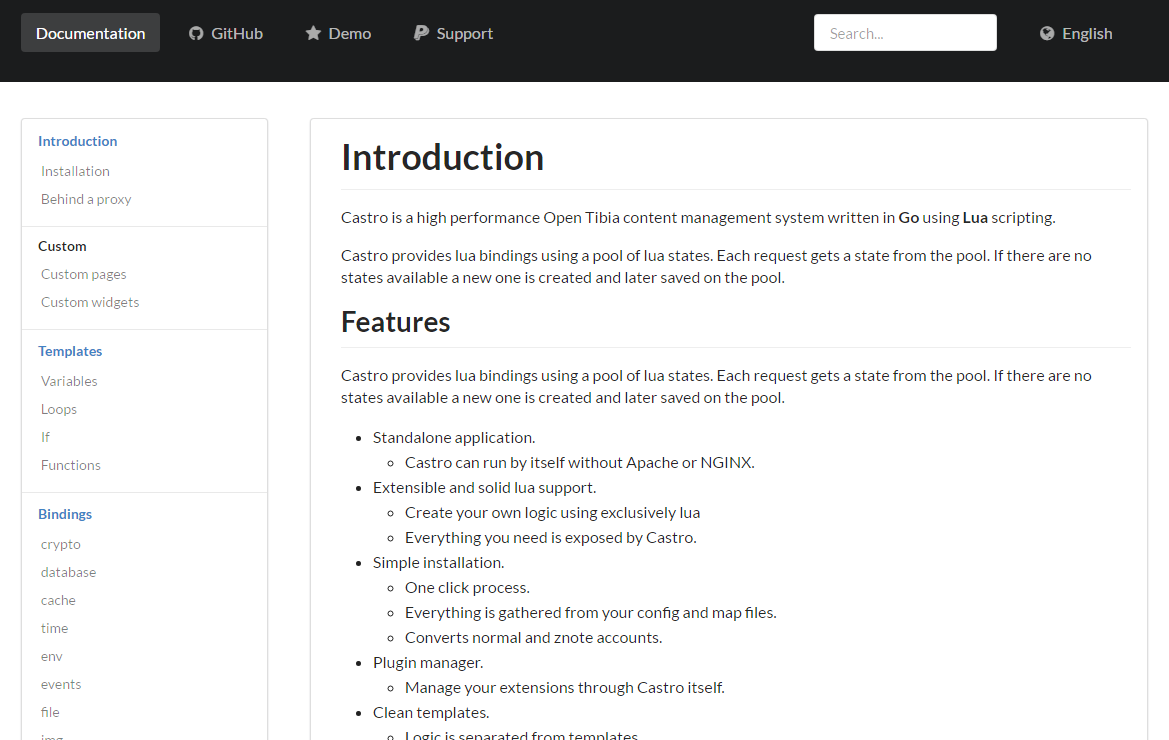Open the crypto binding page
The image size is (1169, 740).
coord(60,544)
